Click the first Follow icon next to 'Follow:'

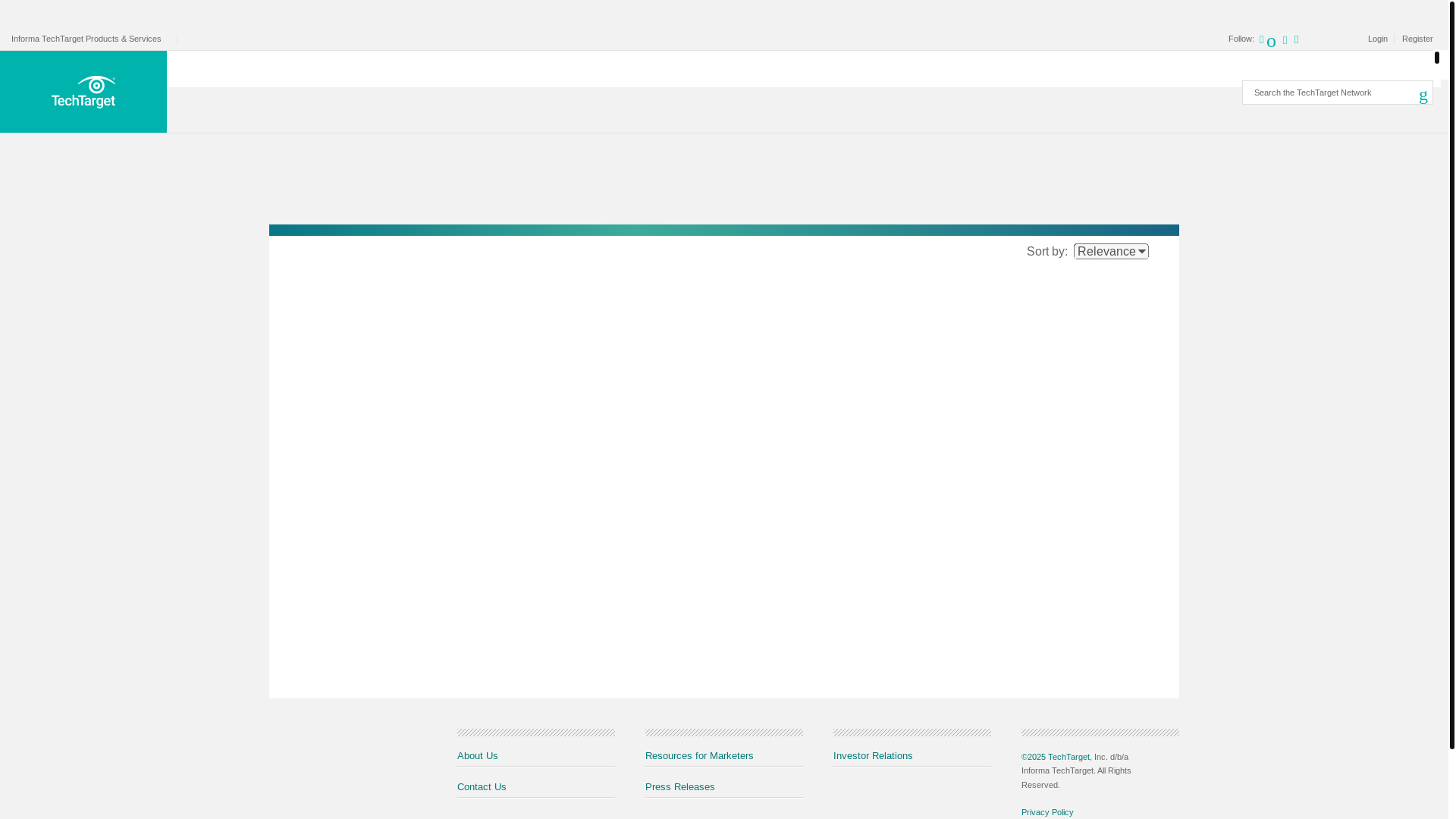click(x=1262, y=40)
